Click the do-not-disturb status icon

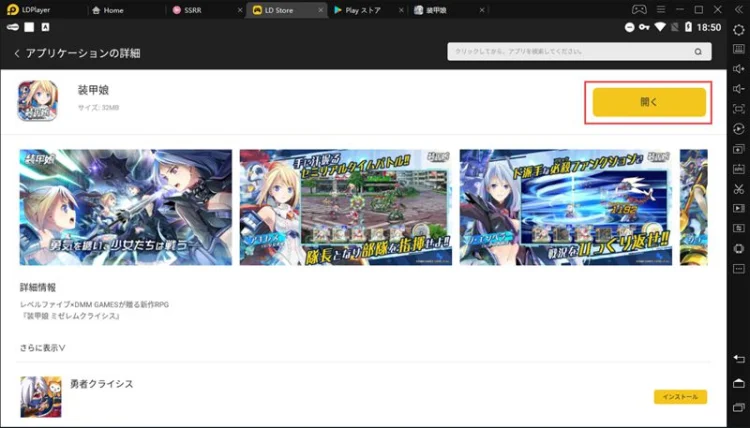[x=629, y=27]
